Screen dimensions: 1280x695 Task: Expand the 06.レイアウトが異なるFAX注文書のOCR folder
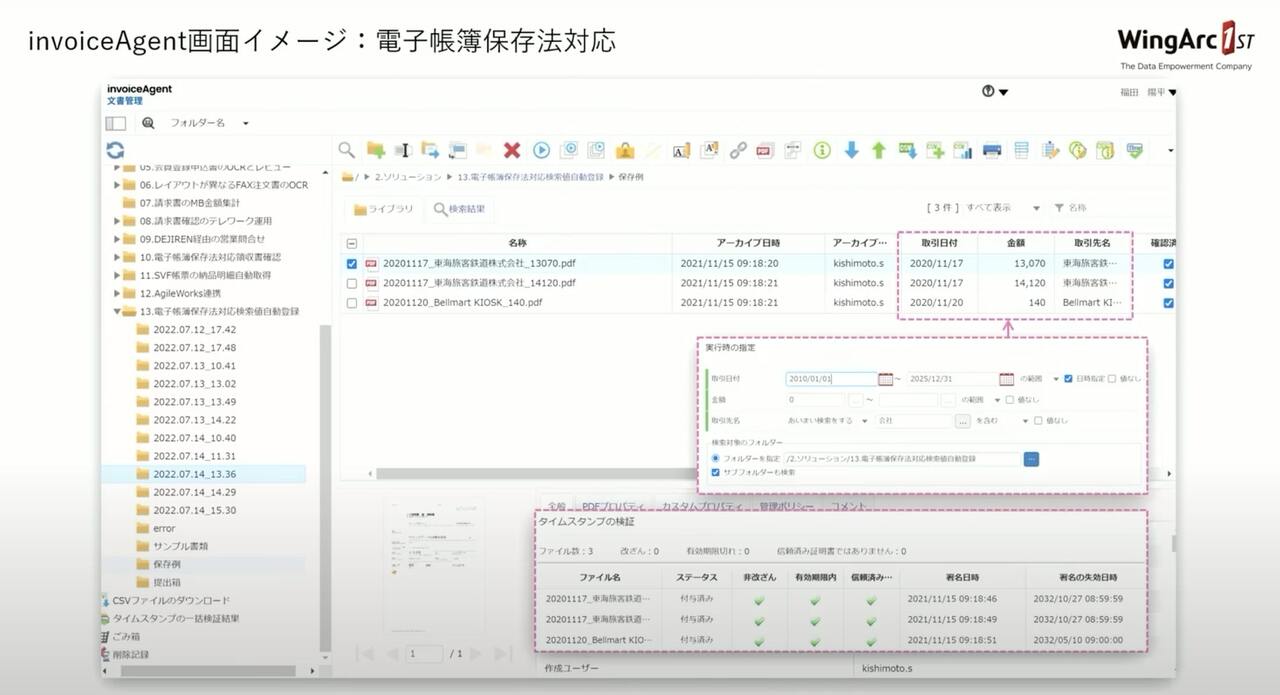click(x=118, y=185)
